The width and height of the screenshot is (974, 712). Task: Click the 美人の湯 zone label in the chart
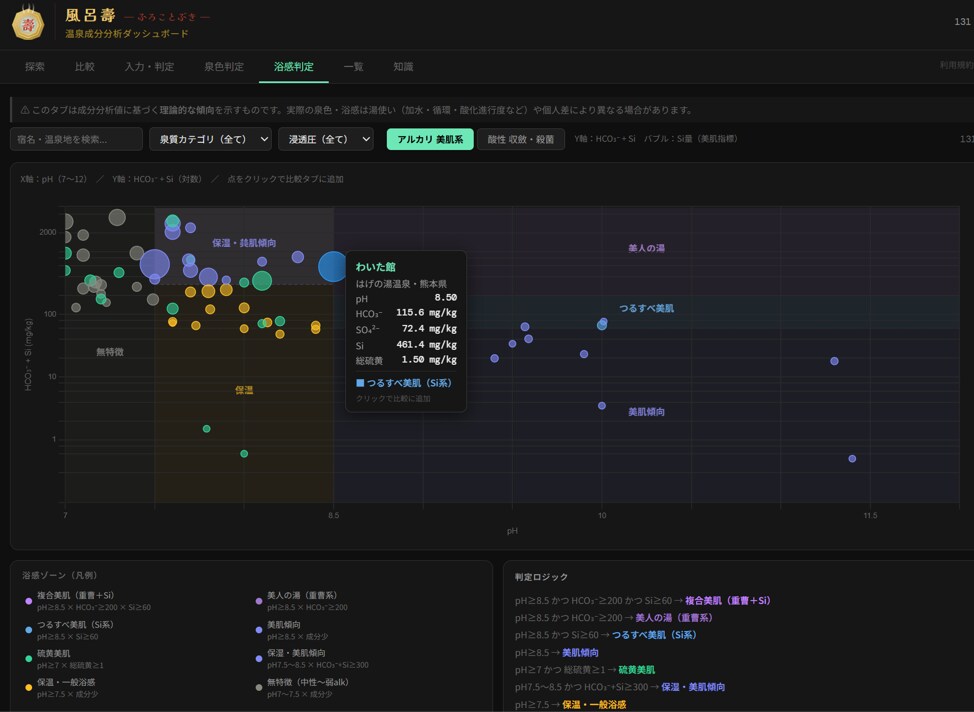click(646, 249)
